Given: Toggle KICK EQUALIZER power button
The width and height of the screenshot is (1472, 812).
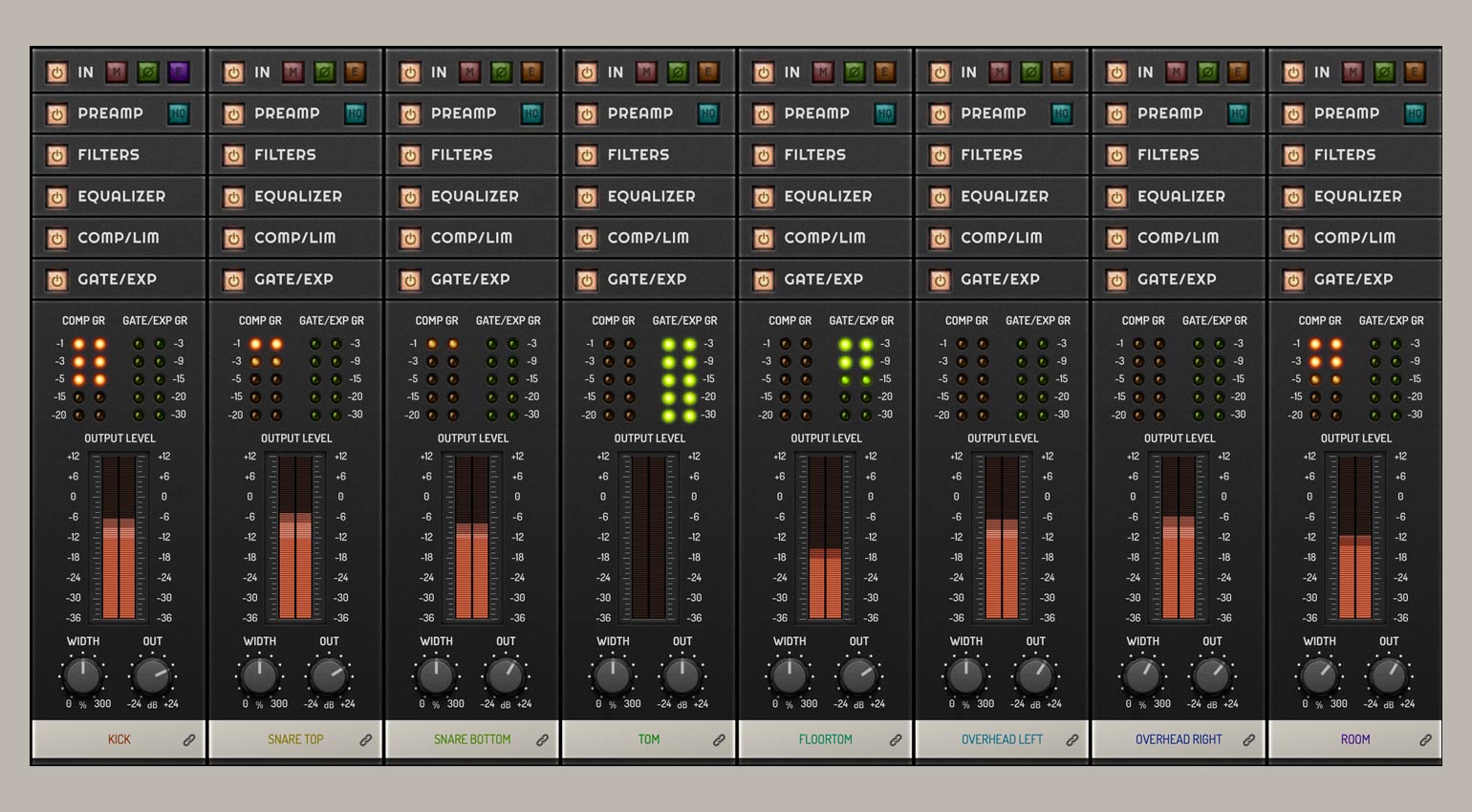Looking at the screenshot, I should pyautogui.click(x=57, y=197).
